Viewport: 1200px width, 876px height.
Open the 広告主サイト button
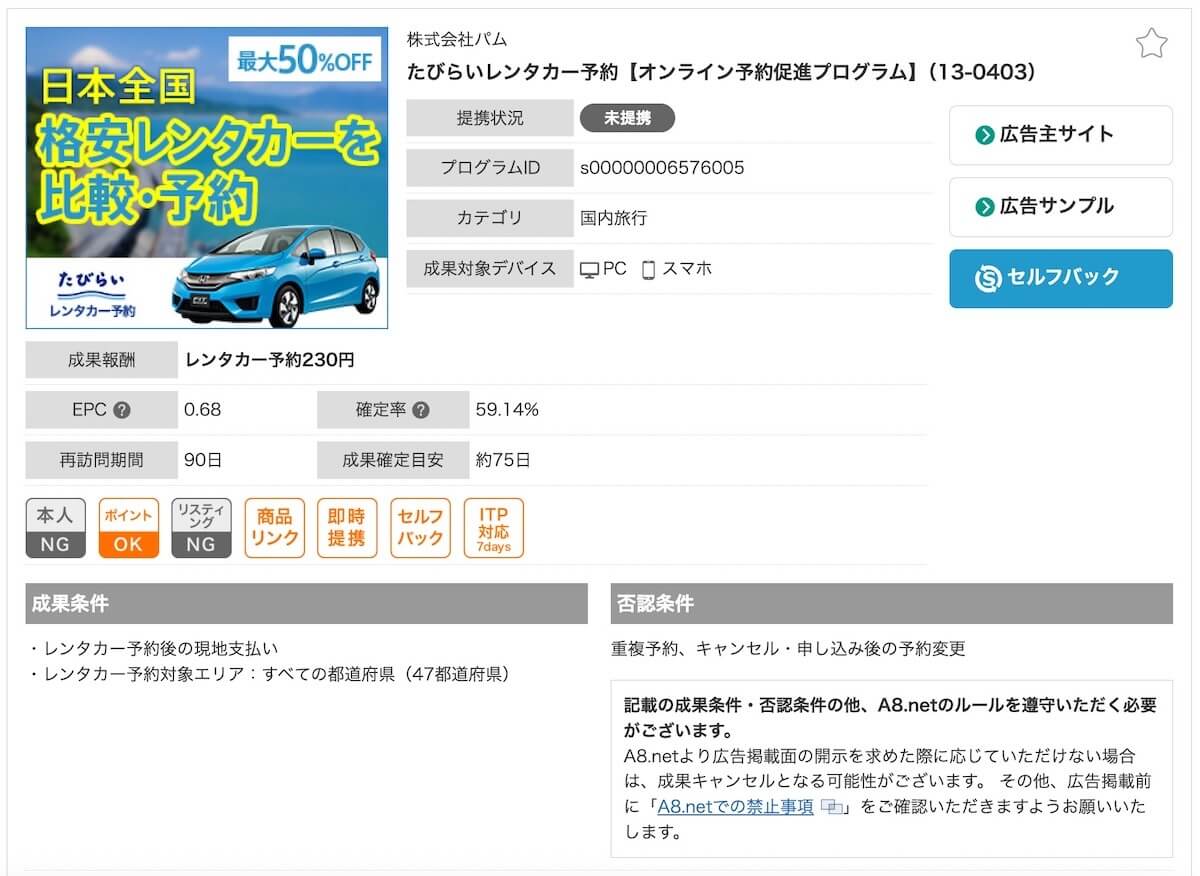click(x=1060, y=135)
